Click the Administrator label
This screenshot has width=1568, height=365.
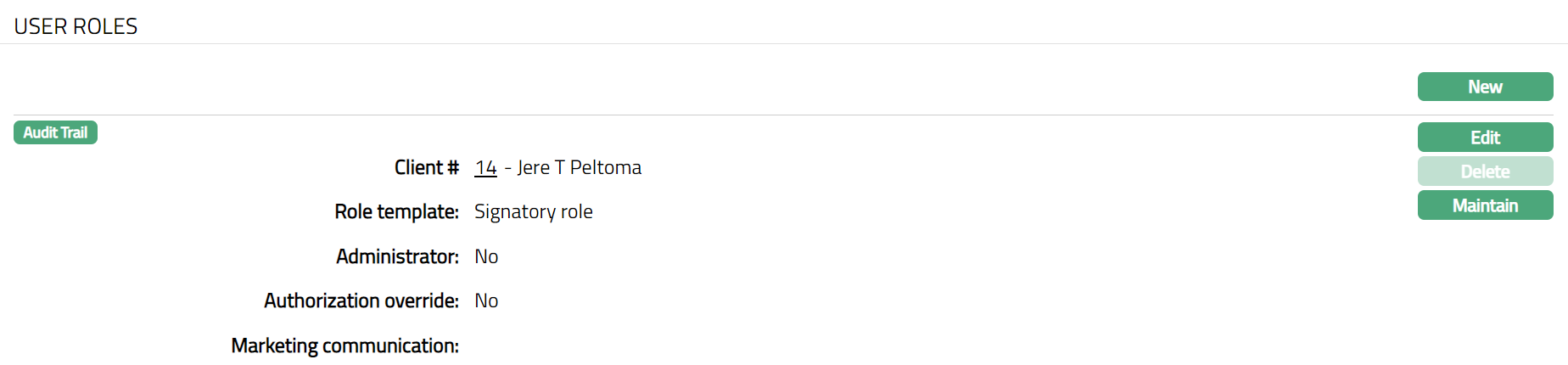point(397,256)
